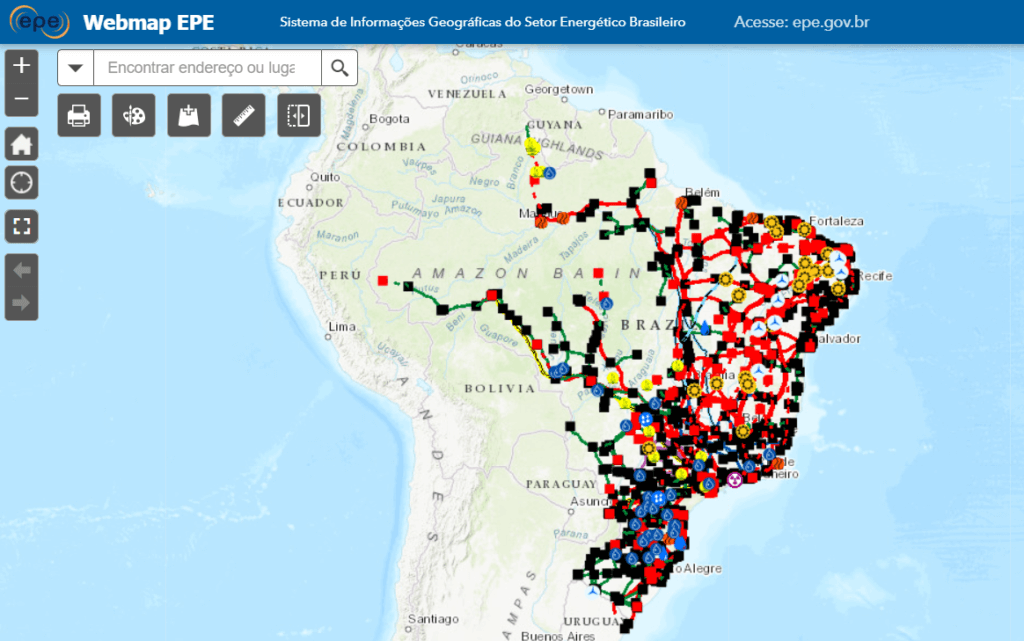Click the red square marker in Peru
The width and height of the screenshot is (1024, 641).
pos(384,281)
